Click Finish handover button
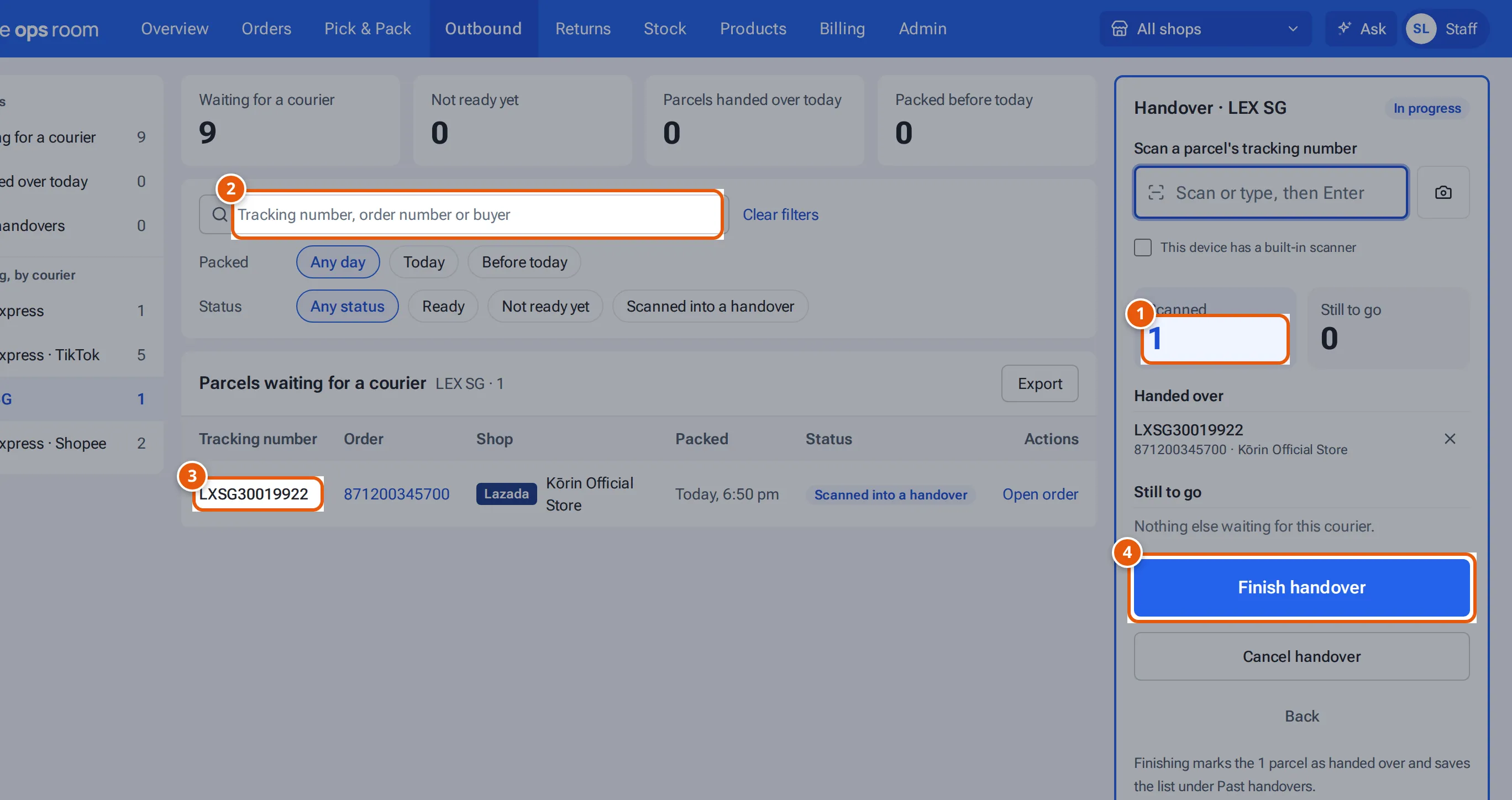The width and height of the screenshot is (1512, 800). click(1301, 587)
